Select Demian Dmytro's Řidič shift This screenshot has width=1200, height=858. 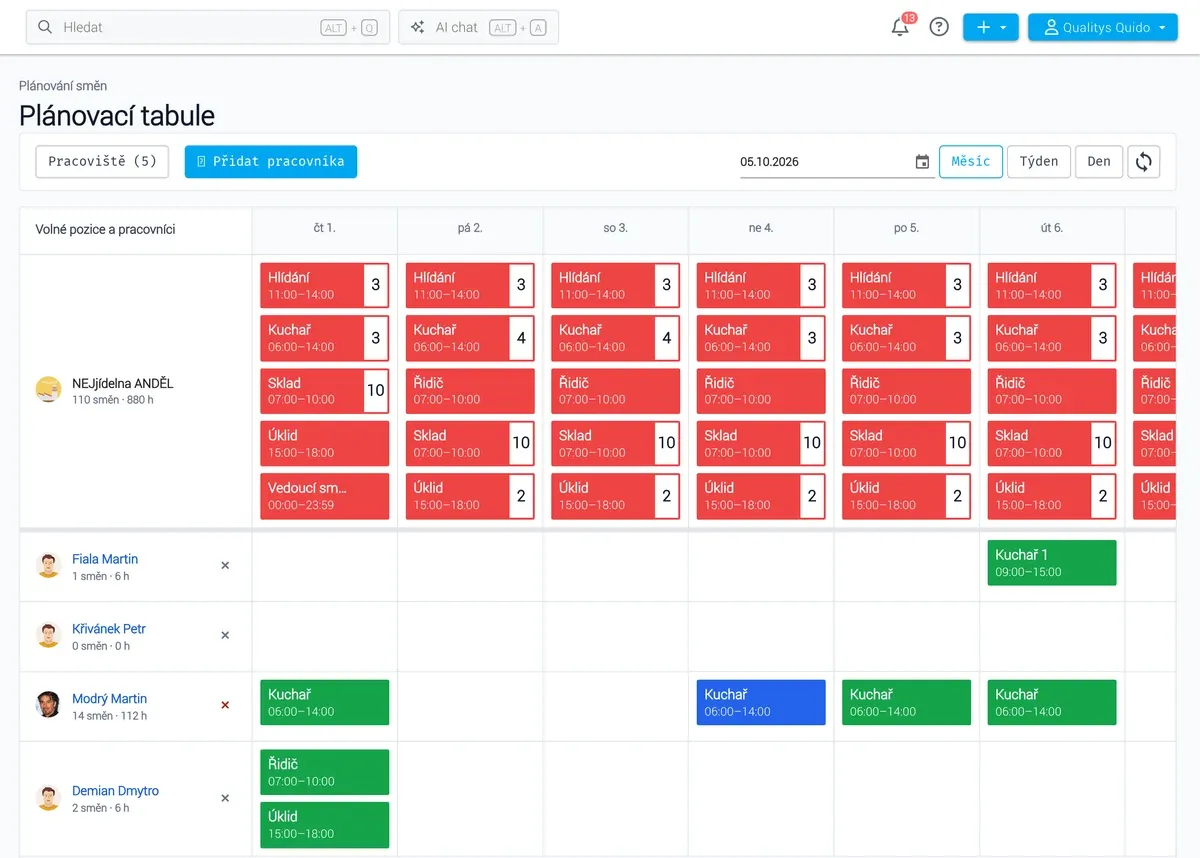point(325,772)
